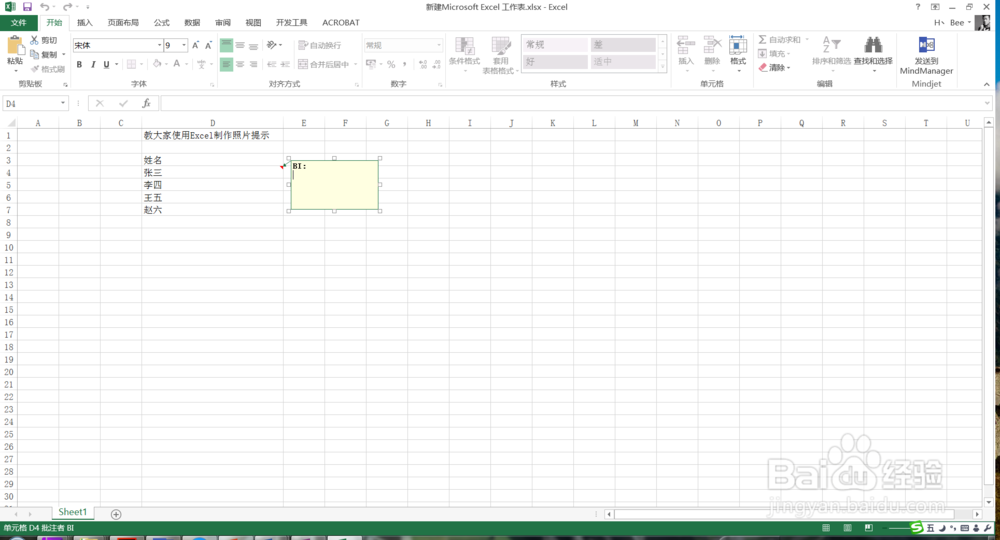Undo the last action in Quick Access
The width and height of the screenshot is (1000, 540).
44,7
